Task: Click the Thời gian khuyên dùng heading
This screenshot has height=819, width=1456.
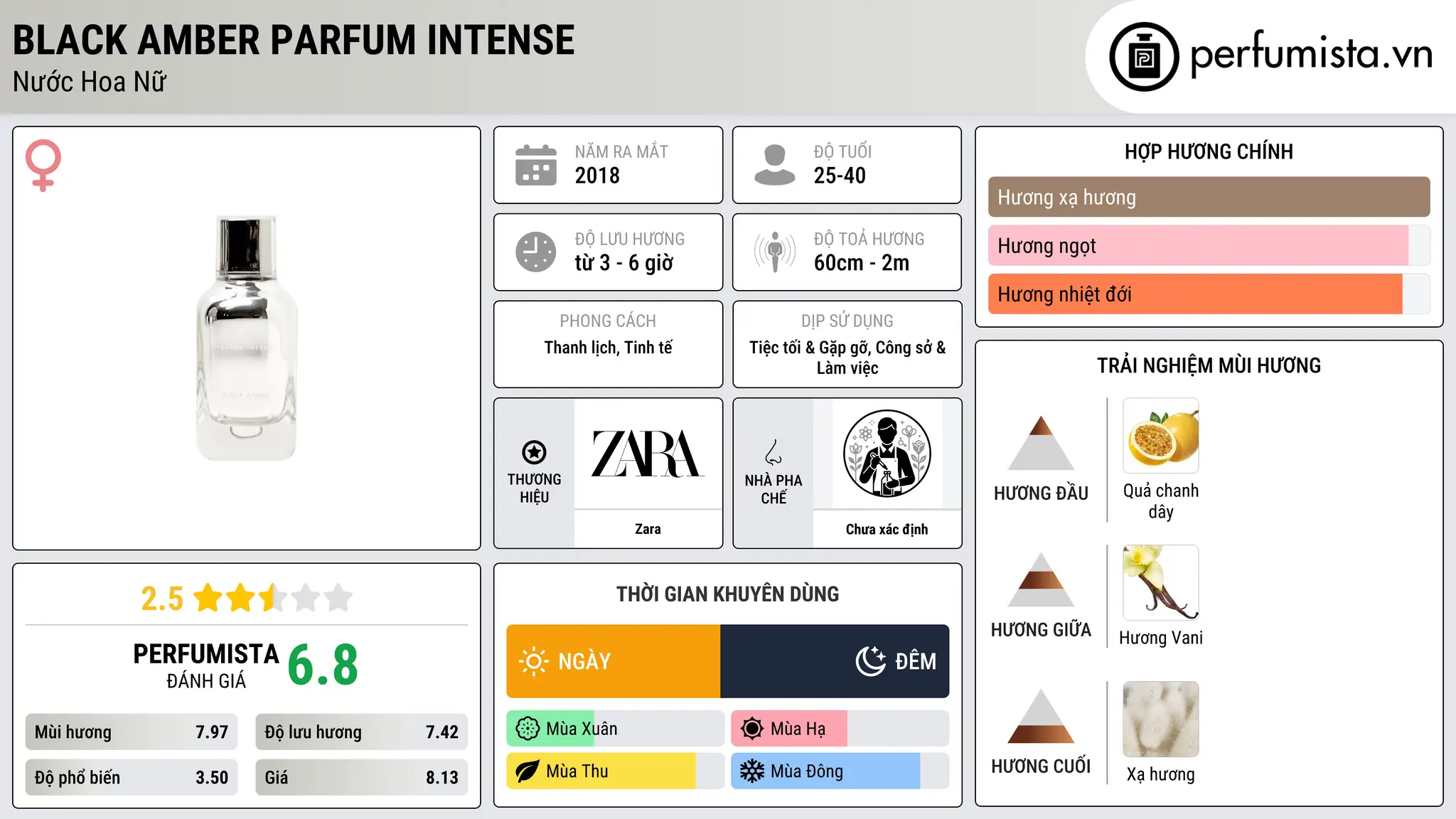Action: pyautogui.click(x=727, y=594)
